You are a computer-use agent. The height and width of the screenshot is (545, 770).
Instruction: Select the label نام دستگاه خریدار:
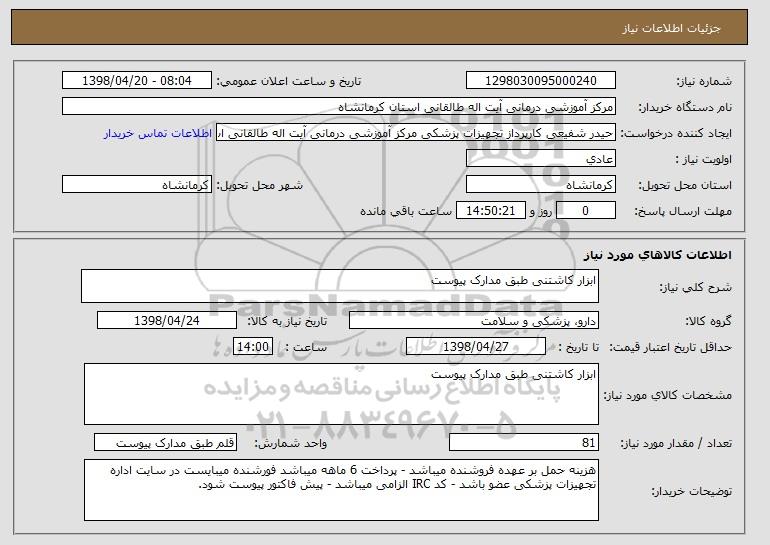tap(685, 108)
